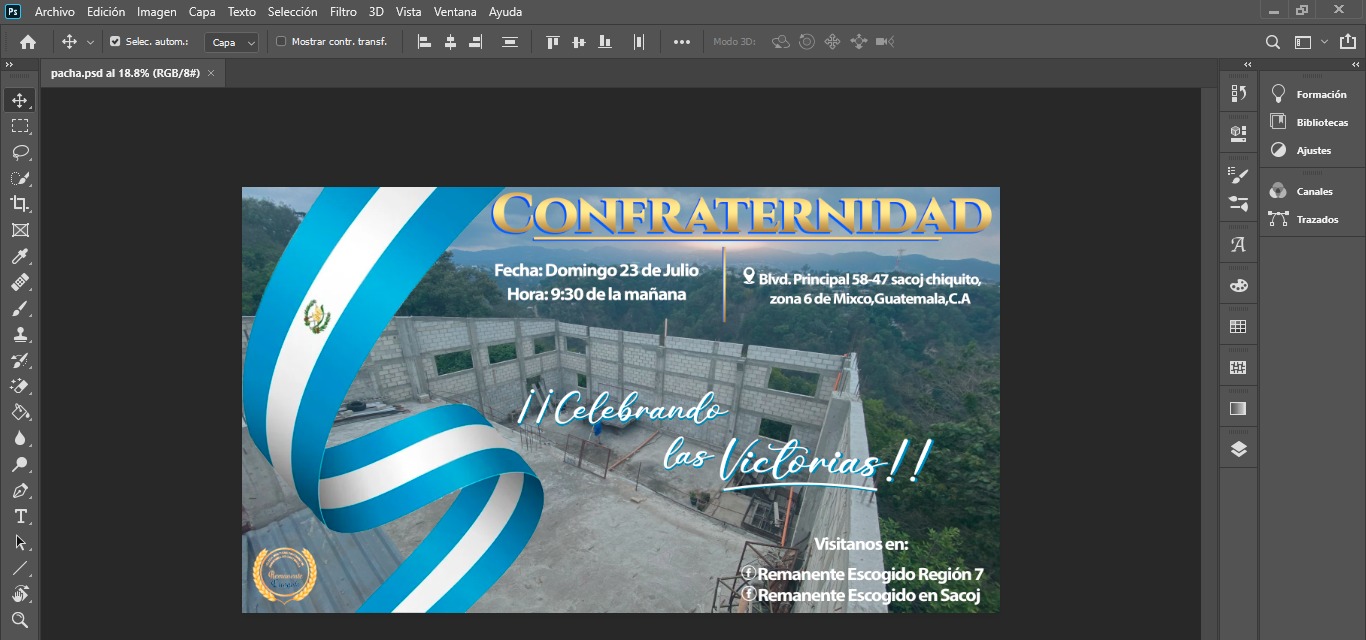The image size is (1366, 640).
Task: Select the pacha.psd document tab
Action: click(125, 73)
